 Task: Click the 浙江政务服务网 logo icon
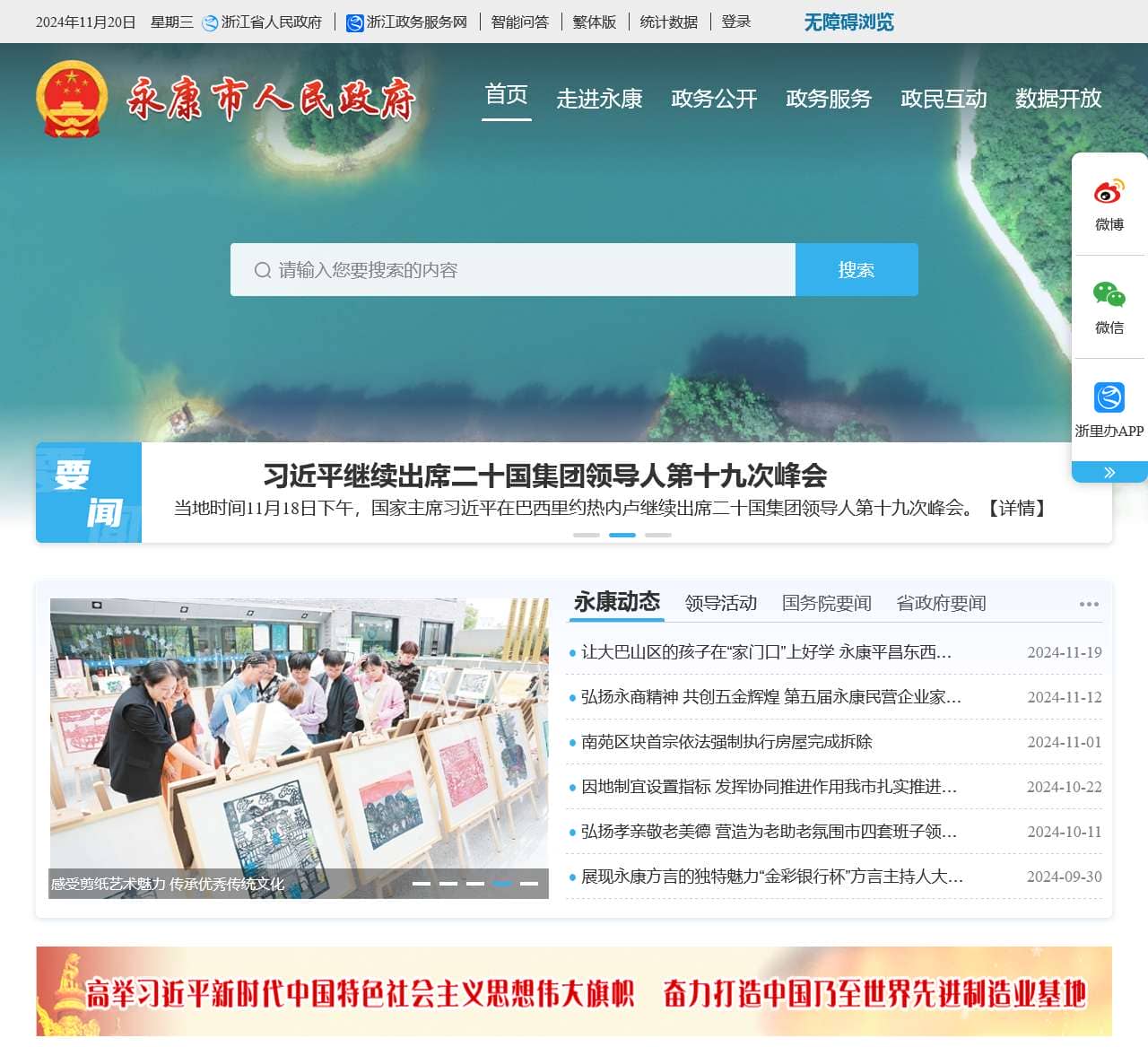coord(355,22)
